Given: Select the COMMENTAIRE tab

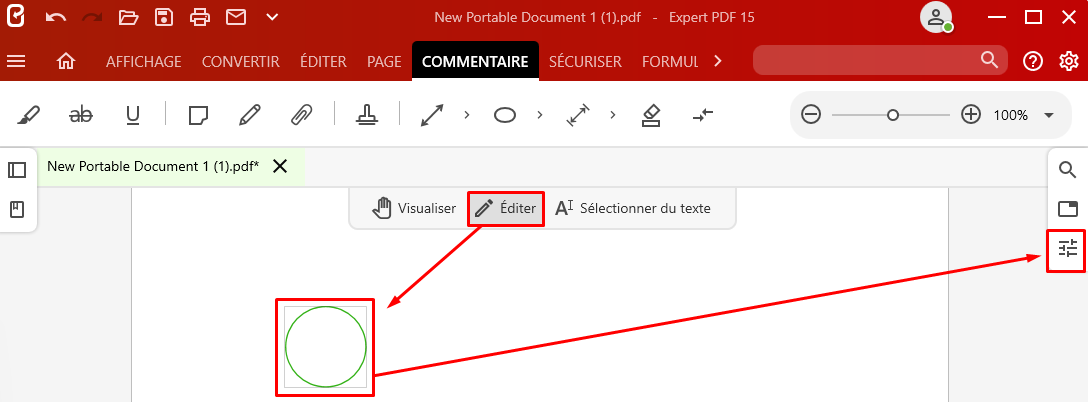Looking at the screenshot, I should (x=475, y=62).
